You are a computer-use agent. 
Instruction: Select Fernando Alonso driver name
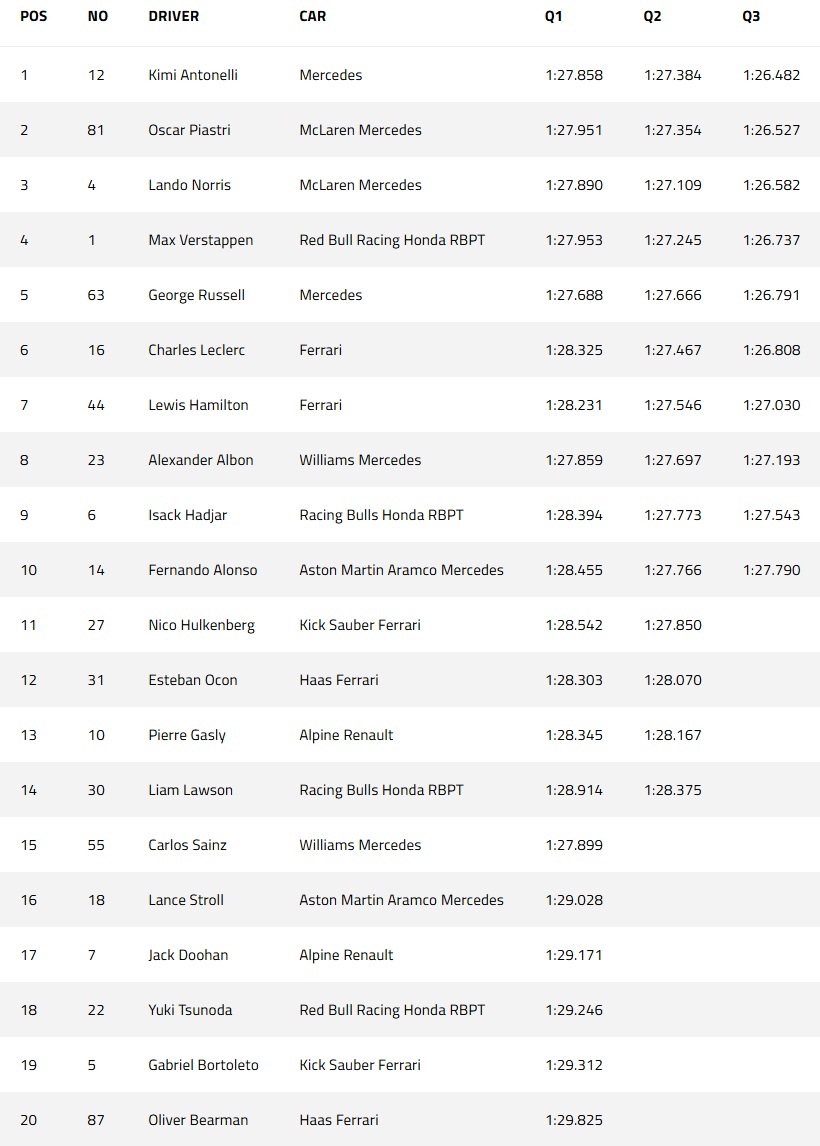click(202, 570)
